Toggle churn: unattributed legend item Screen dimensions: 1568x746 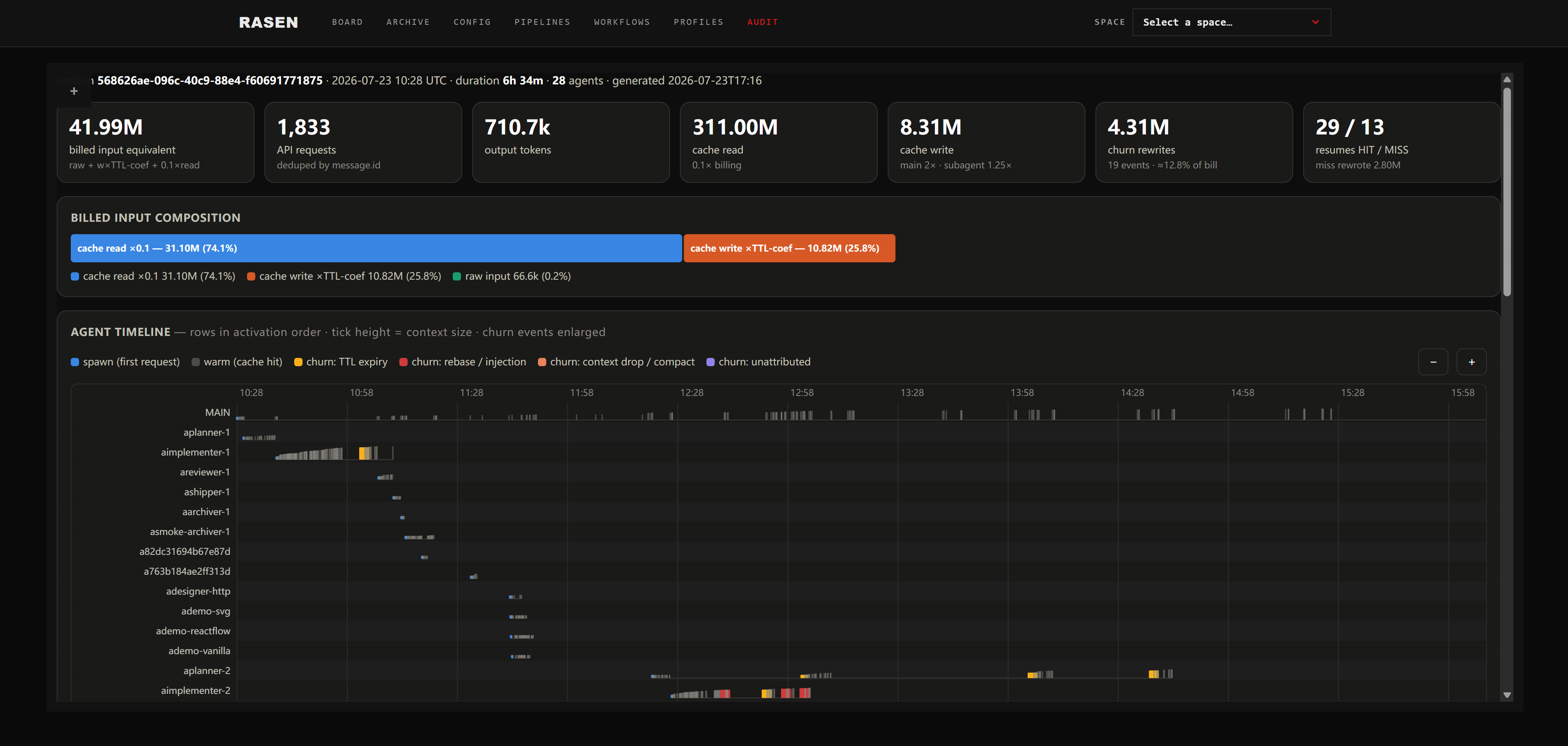[x=758, y=362]
